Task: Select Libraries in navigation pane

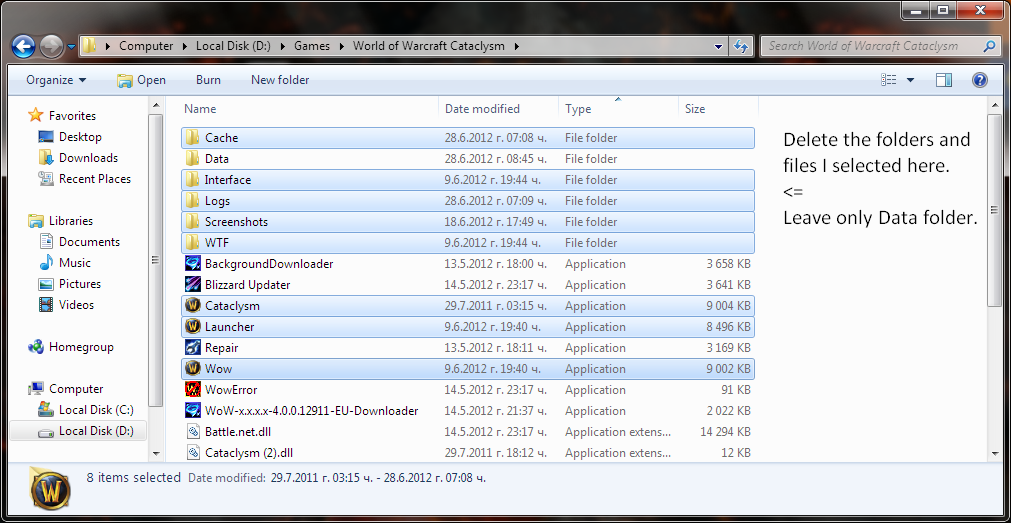Action: (71, 221)
